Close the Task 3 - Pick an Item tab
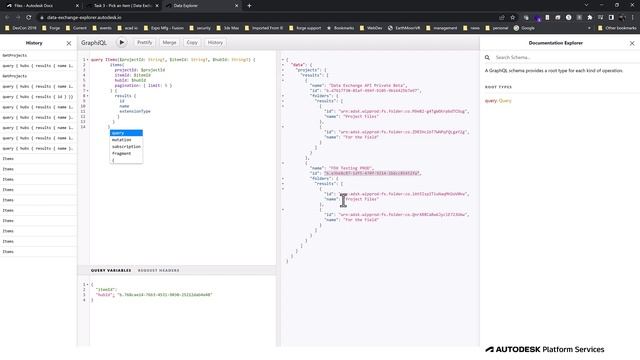Screen dimensions: 640x360 tap(157, 6)
